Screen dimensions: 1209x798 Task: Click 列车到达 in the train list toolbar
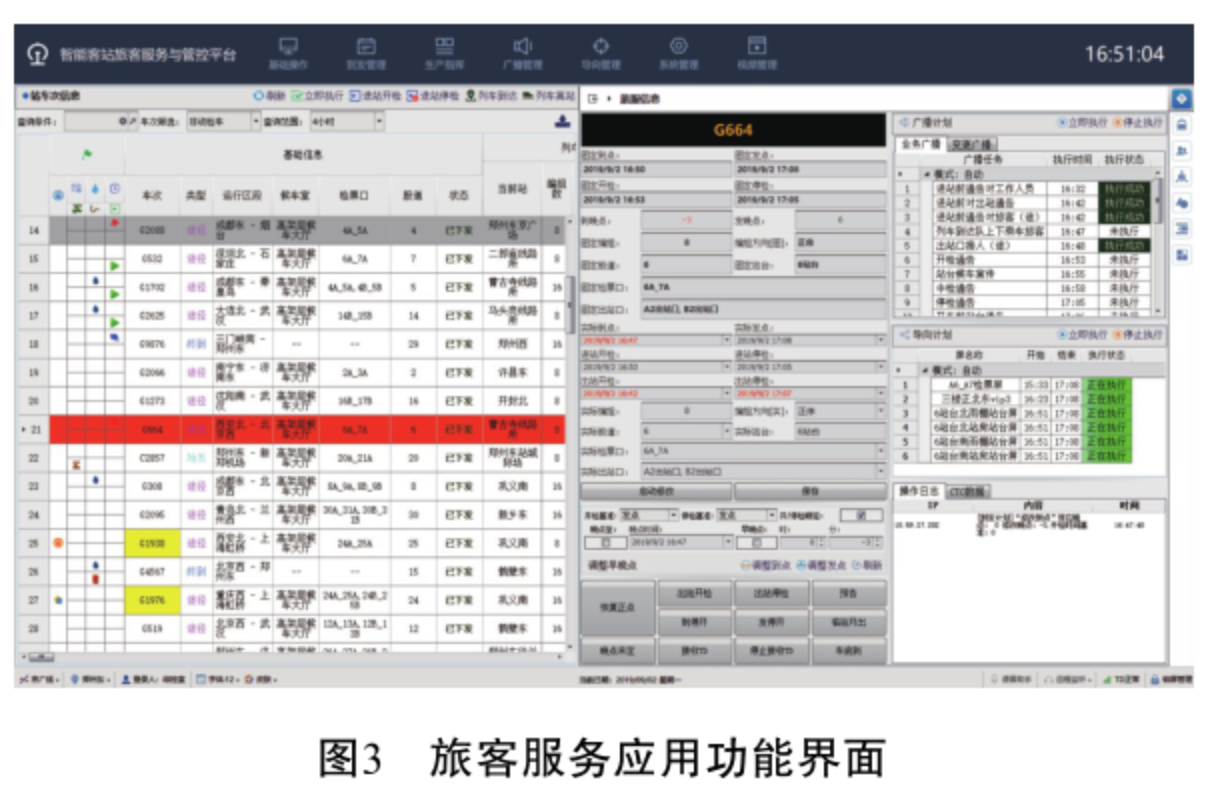[491, 96]
